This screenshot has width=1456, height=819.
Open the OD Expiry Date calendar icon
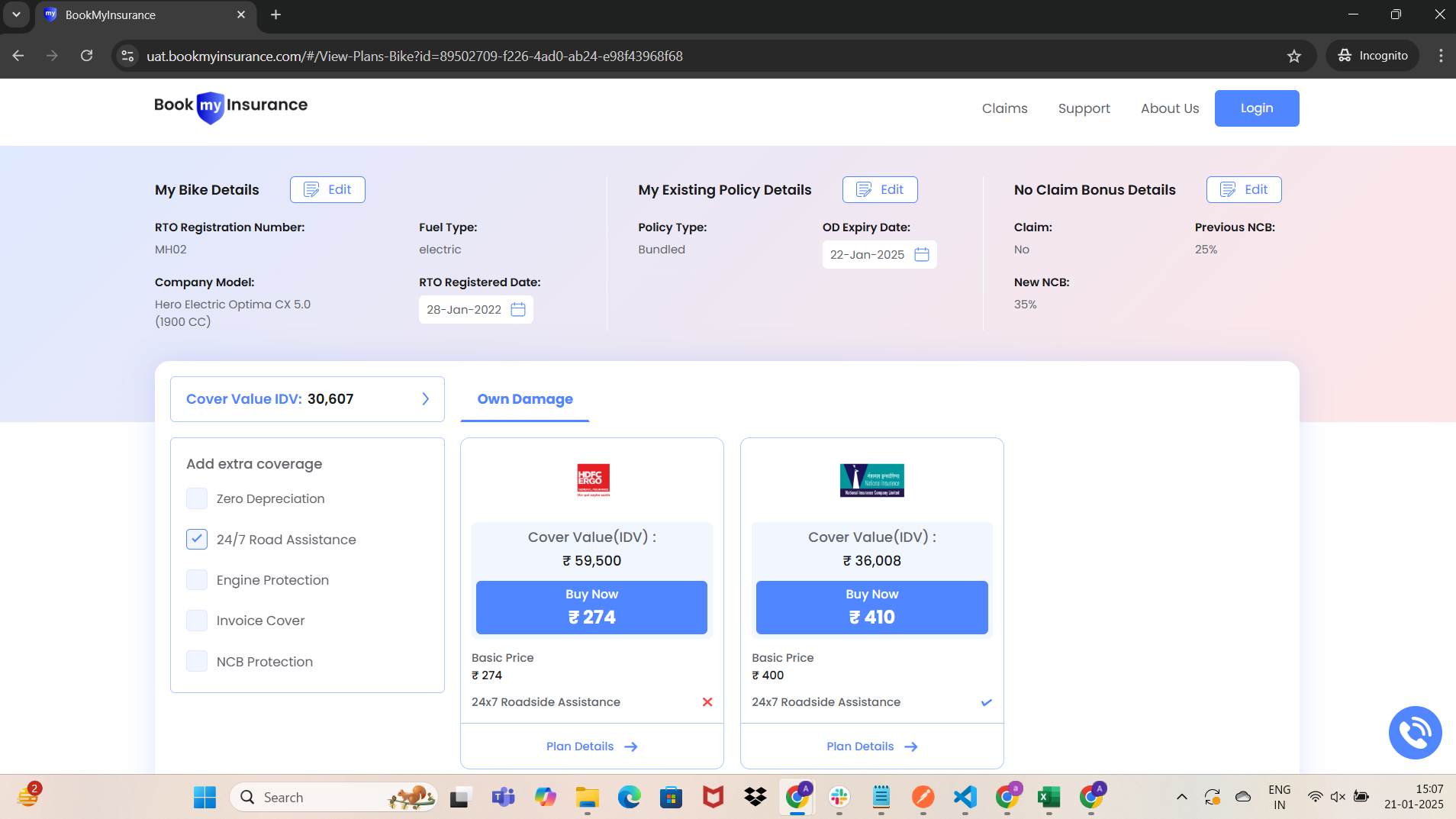click(x=922, y=255)
